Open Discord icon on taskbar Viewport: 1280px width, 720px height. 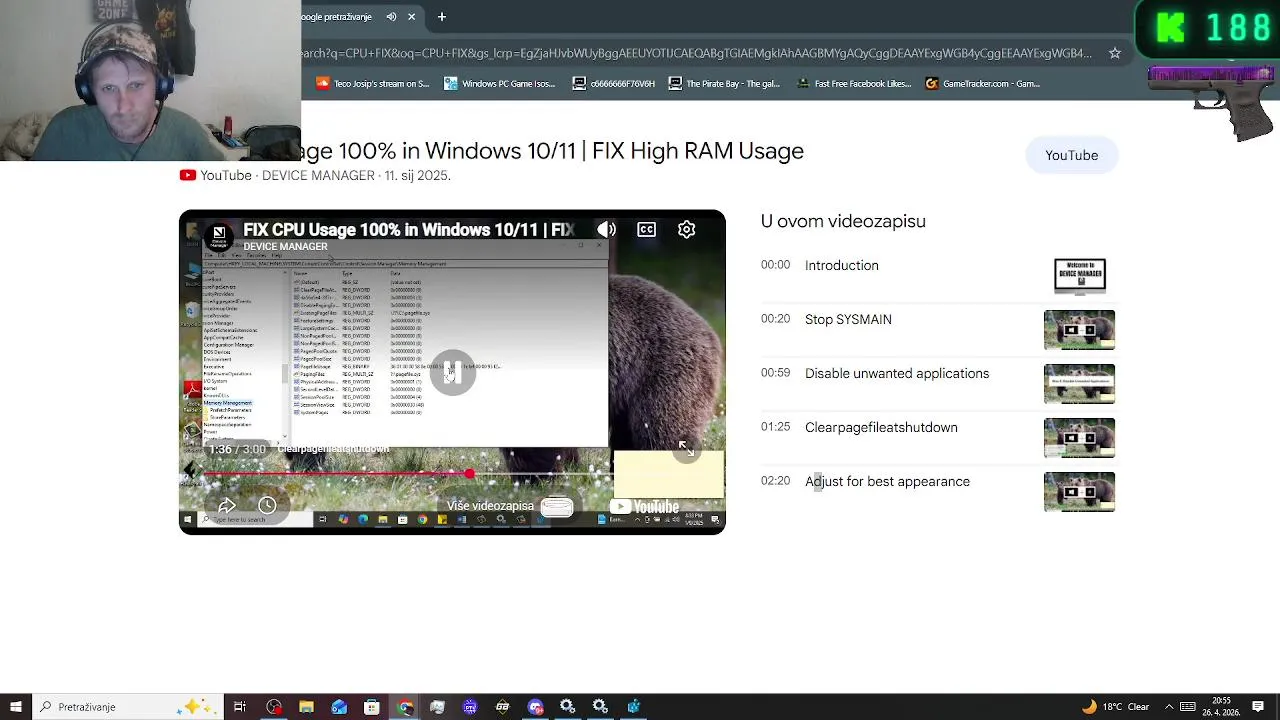click(535, 707)
